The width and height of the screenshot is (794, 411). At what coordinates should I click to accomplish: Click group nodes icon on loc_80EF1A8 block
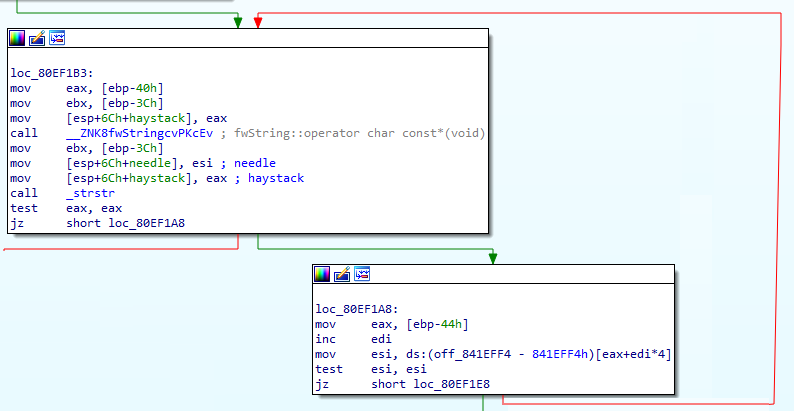point(362,274)
